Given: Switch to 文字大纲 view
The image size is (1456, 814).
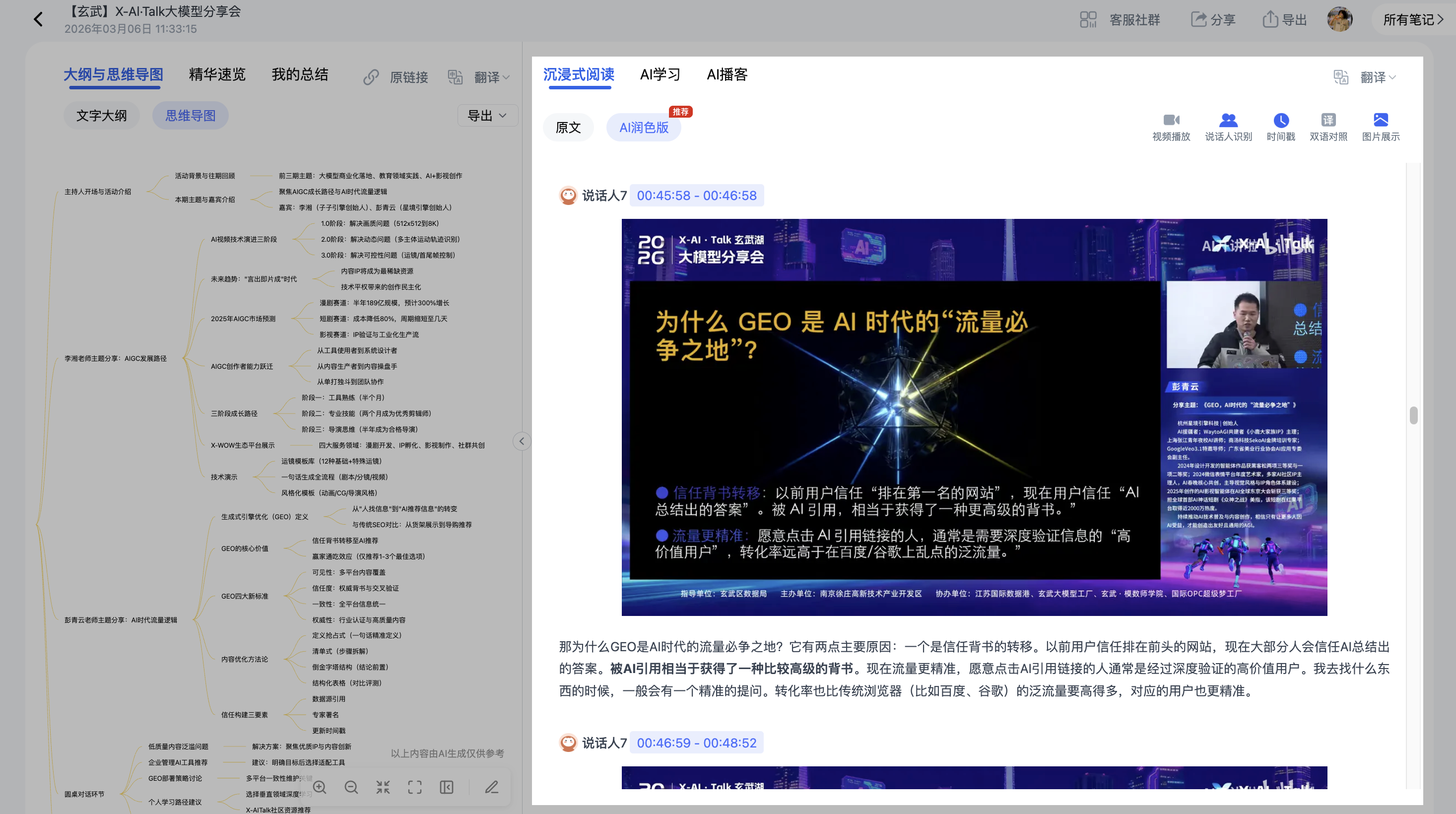Looking at the screenshot, I should [102, 116].
